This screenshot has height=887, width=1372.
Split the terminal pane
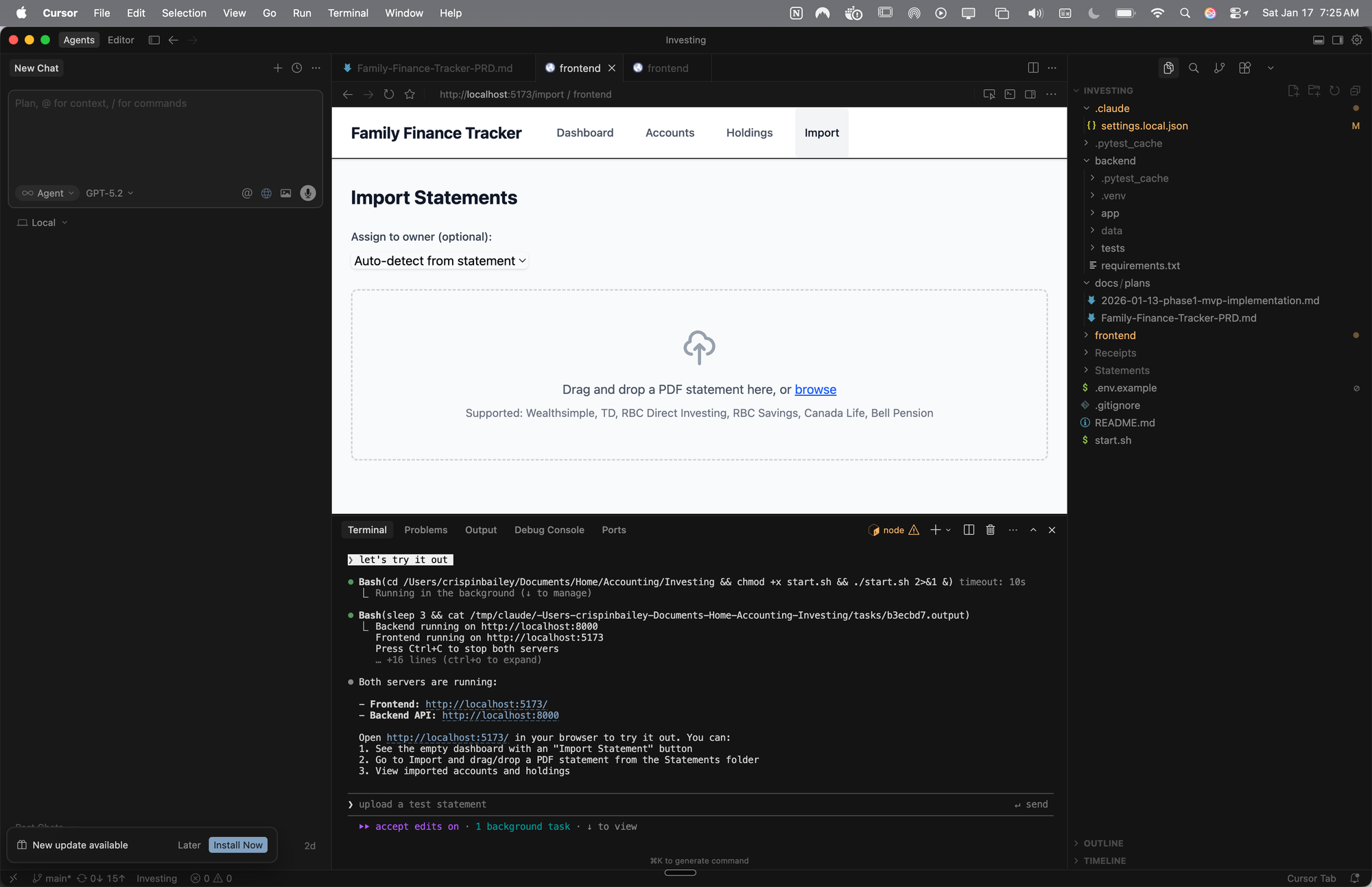point(968,530)
